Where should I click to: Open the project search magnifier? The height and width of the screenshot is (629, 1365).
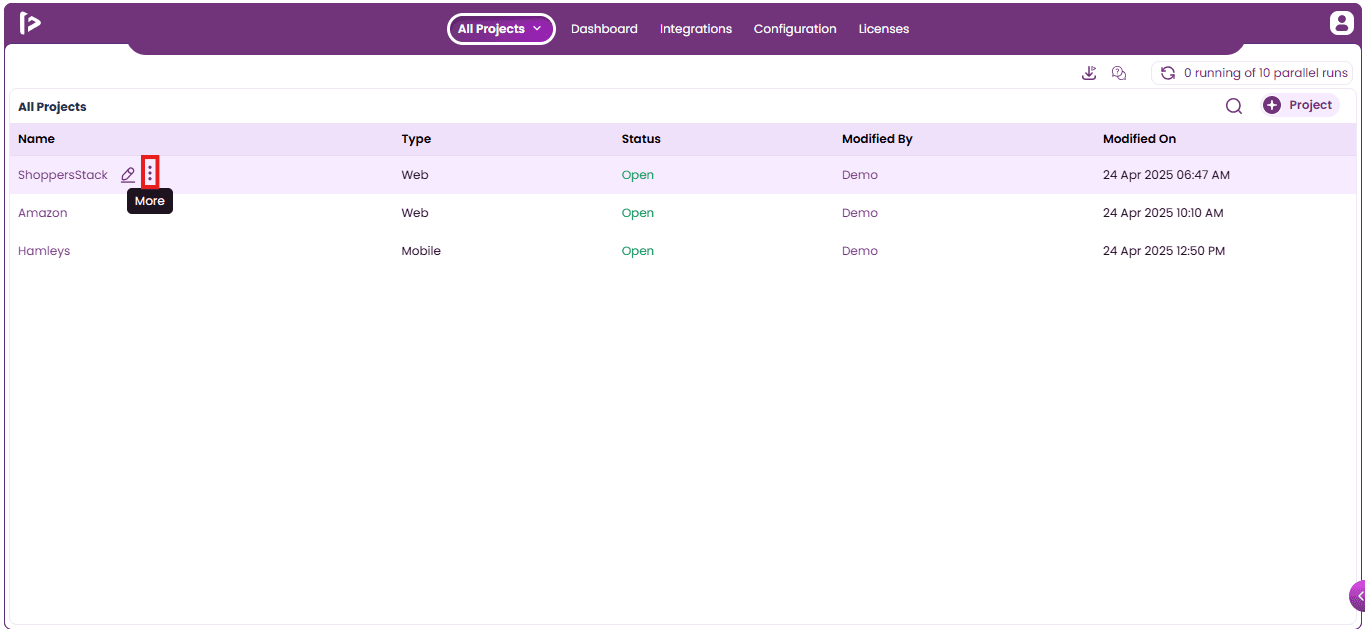1234,106
